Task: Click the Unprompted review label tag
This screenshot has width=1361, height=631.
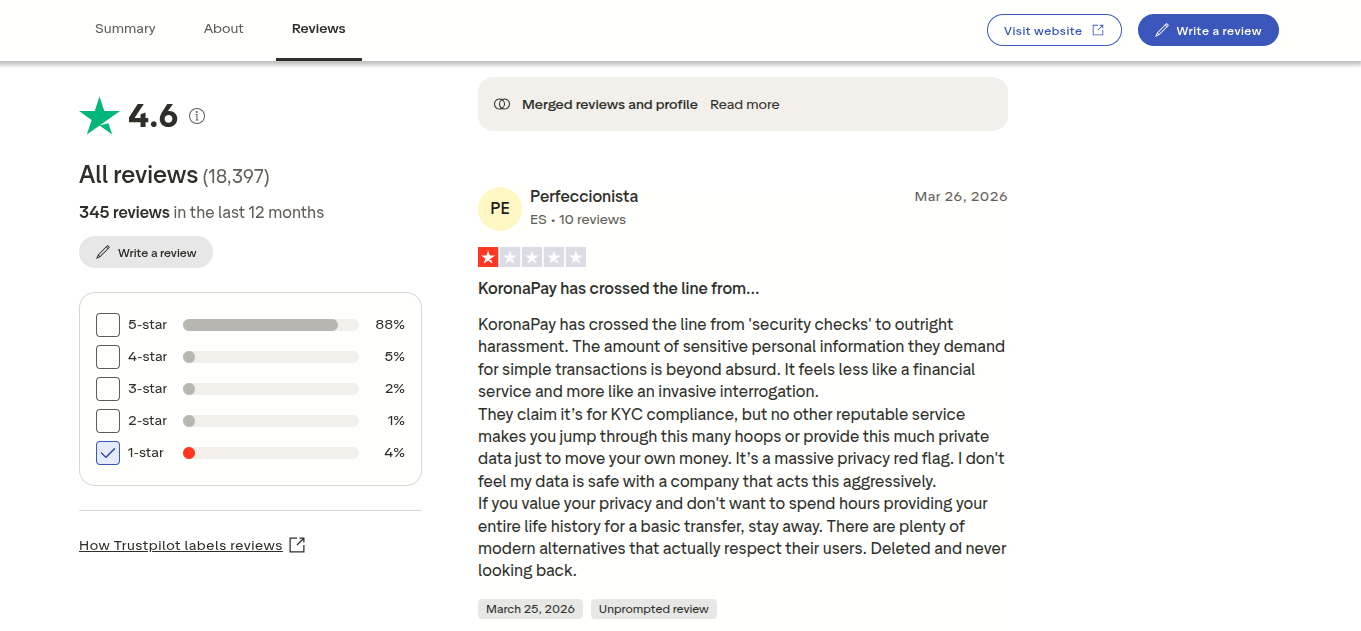Action: [654, 609]
